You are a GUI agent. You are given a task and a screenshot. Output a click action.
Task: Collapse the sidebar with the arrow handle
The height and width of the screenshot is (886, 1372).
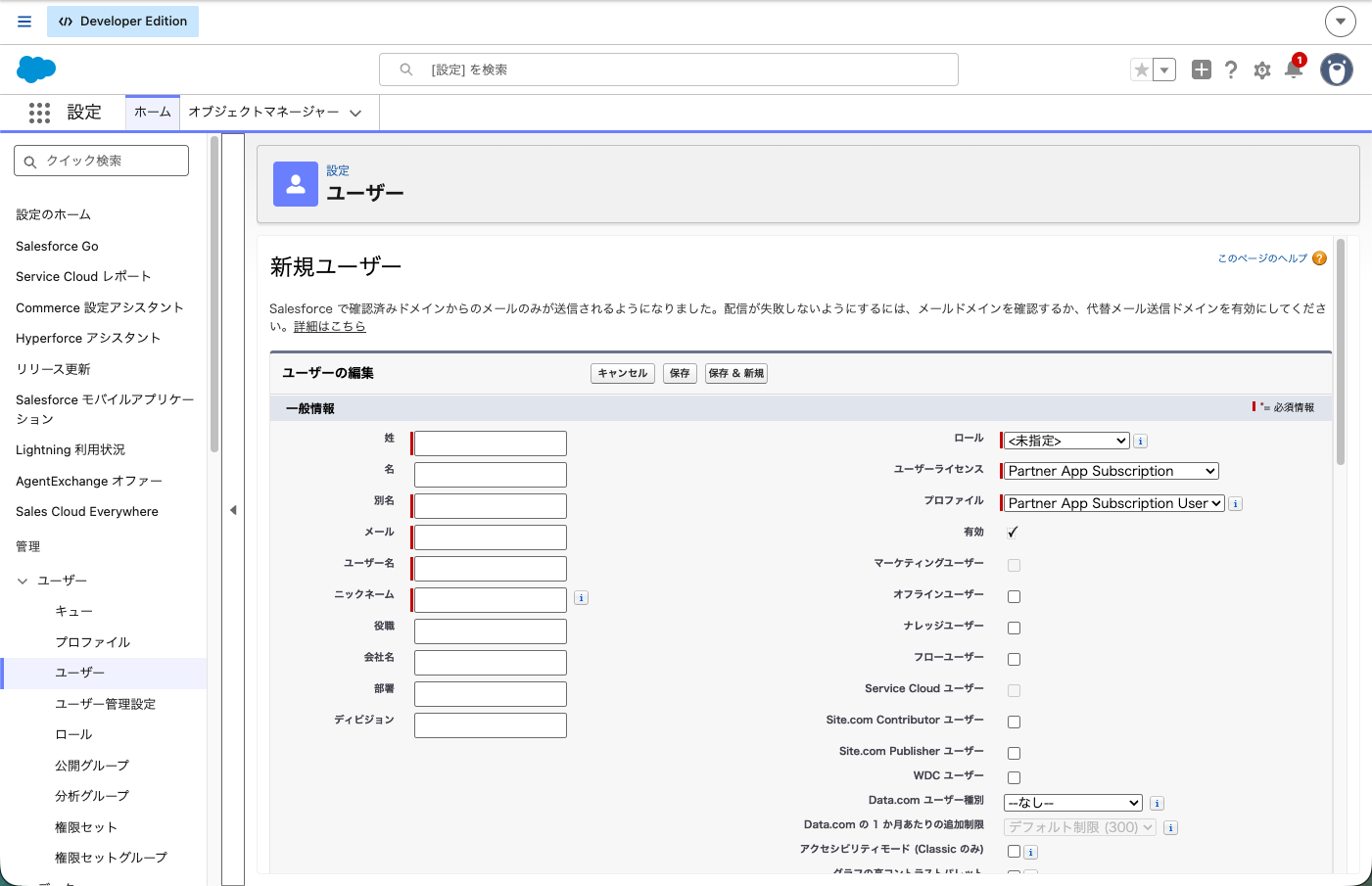(233, 510)
